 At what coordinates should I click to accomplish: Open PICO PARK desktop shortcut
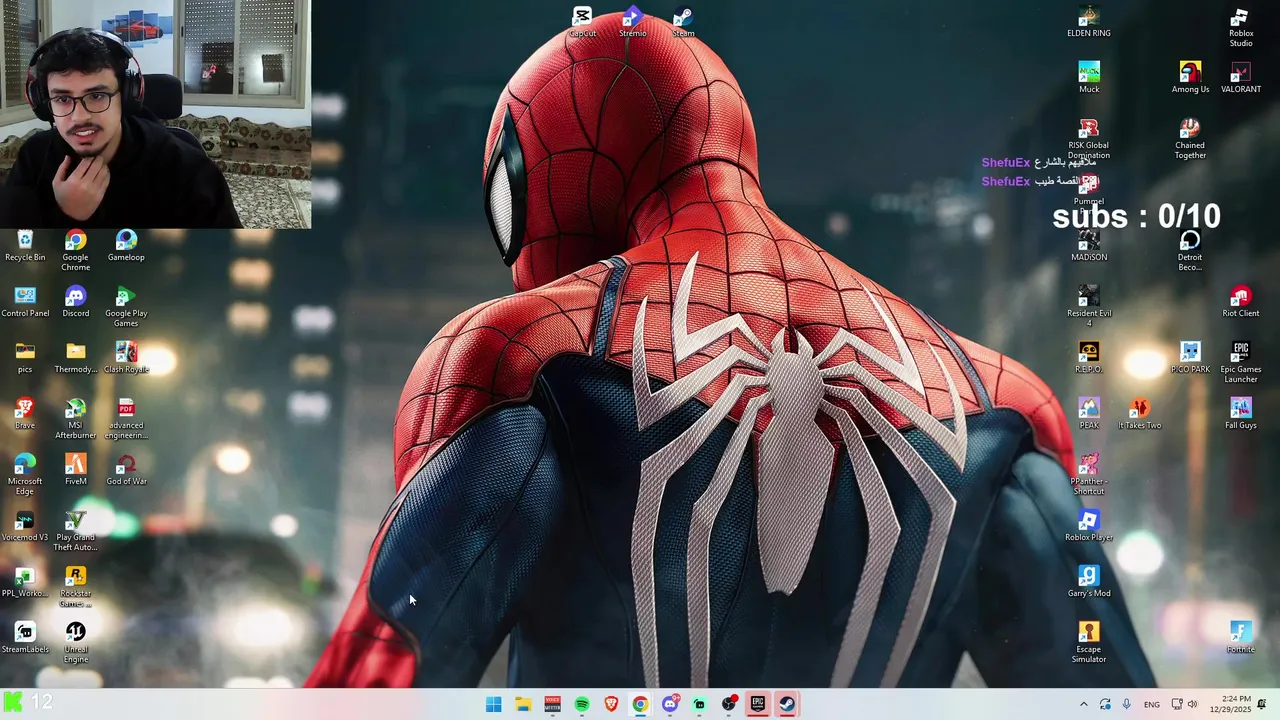pos(1190,358)
